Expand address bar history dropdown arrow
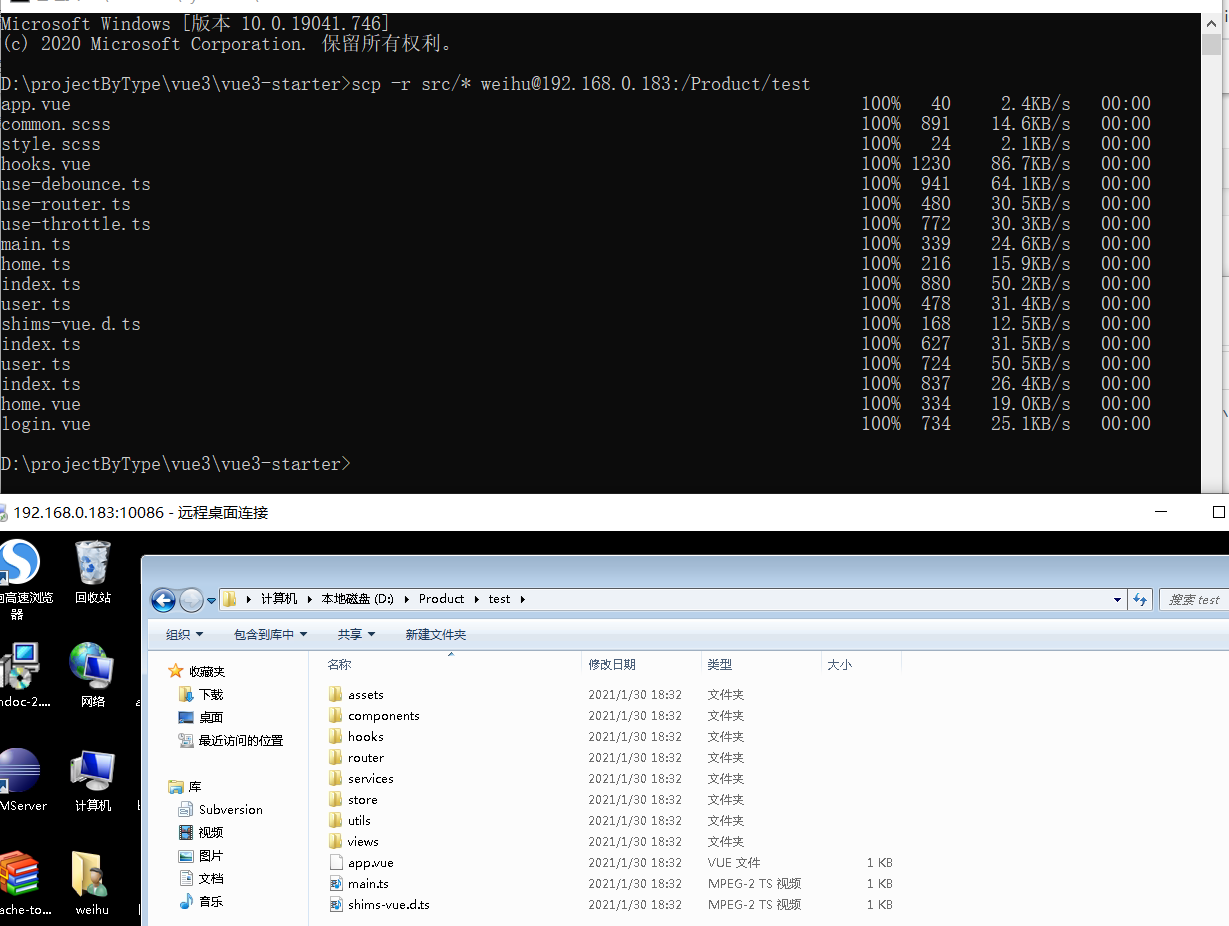Viewport: 1229px width, 926px height. point(1117,600)
